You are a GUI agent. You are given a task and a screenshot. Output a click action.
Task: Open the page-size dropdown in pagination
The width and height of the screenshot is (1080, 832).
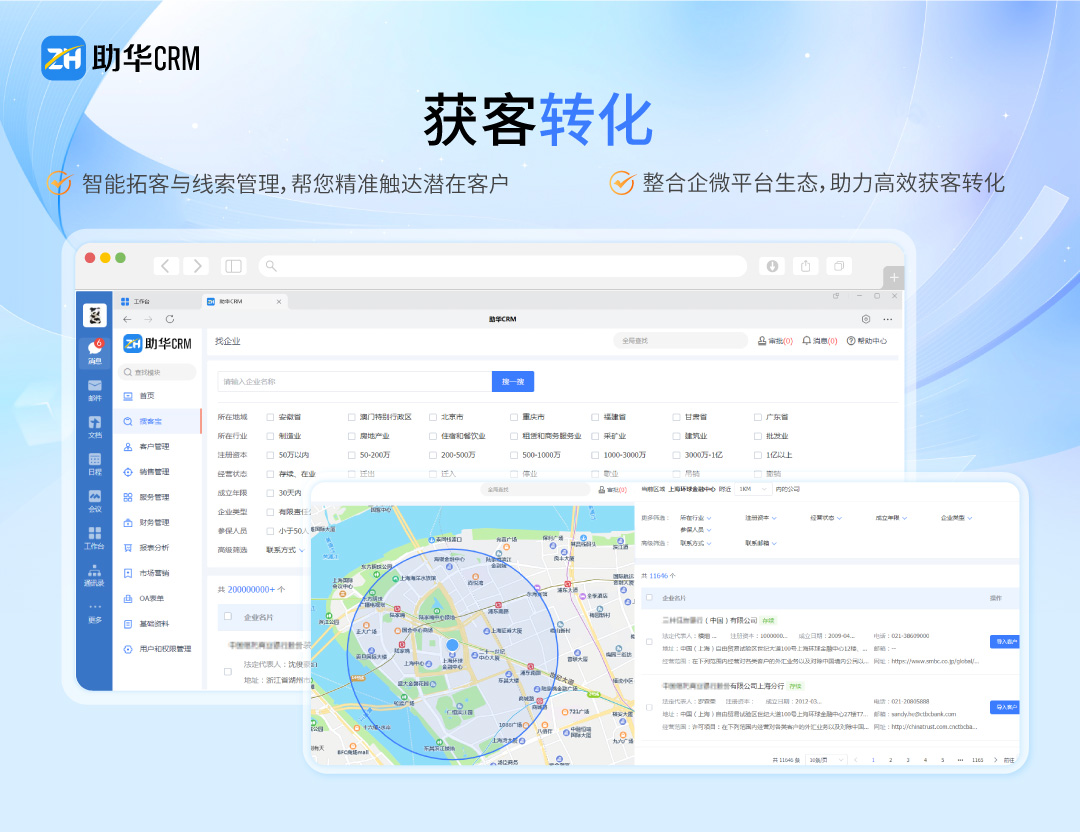(x=826, y=760)
